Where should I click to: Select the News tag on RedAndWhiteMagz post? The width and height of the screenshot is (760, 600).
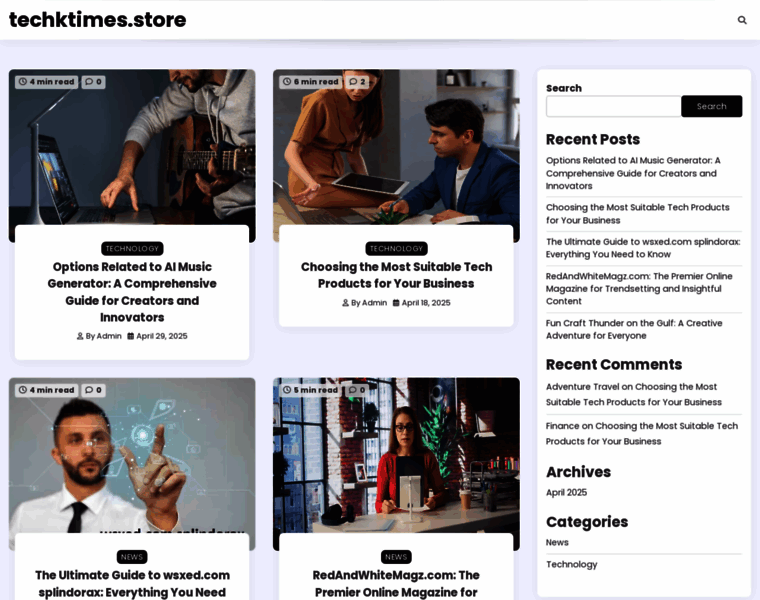click(396, 557)
